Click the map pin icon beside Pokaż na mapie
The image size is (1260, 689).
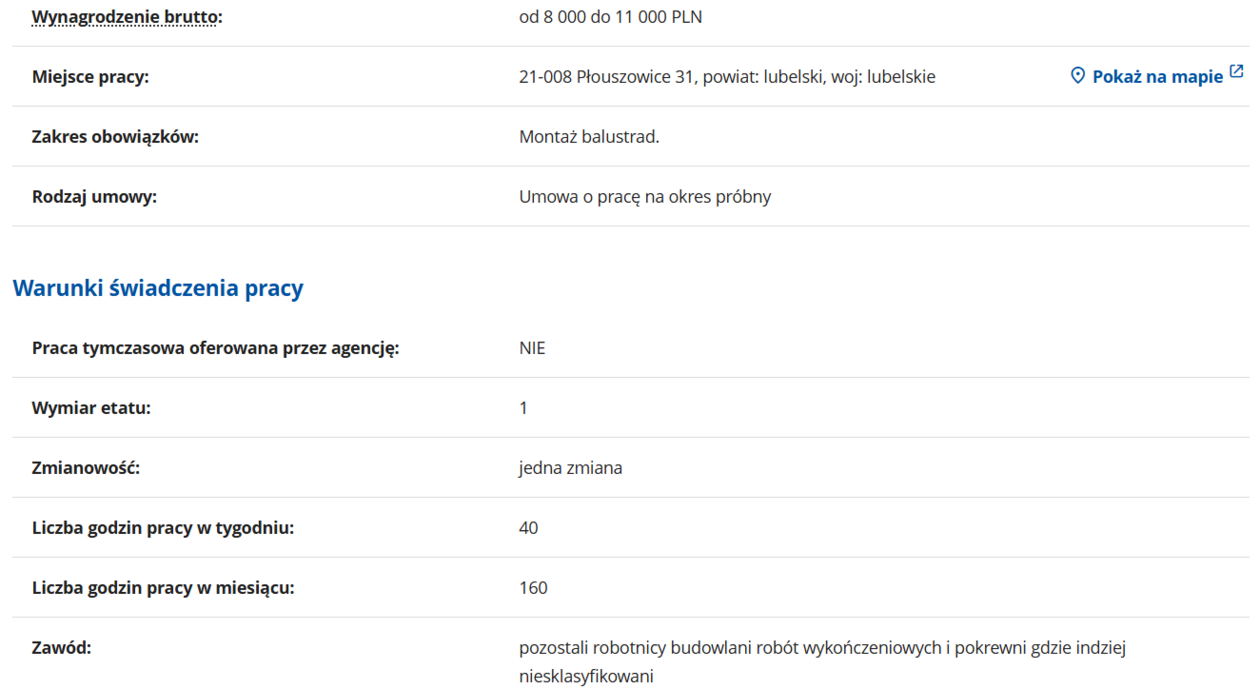1077,76
